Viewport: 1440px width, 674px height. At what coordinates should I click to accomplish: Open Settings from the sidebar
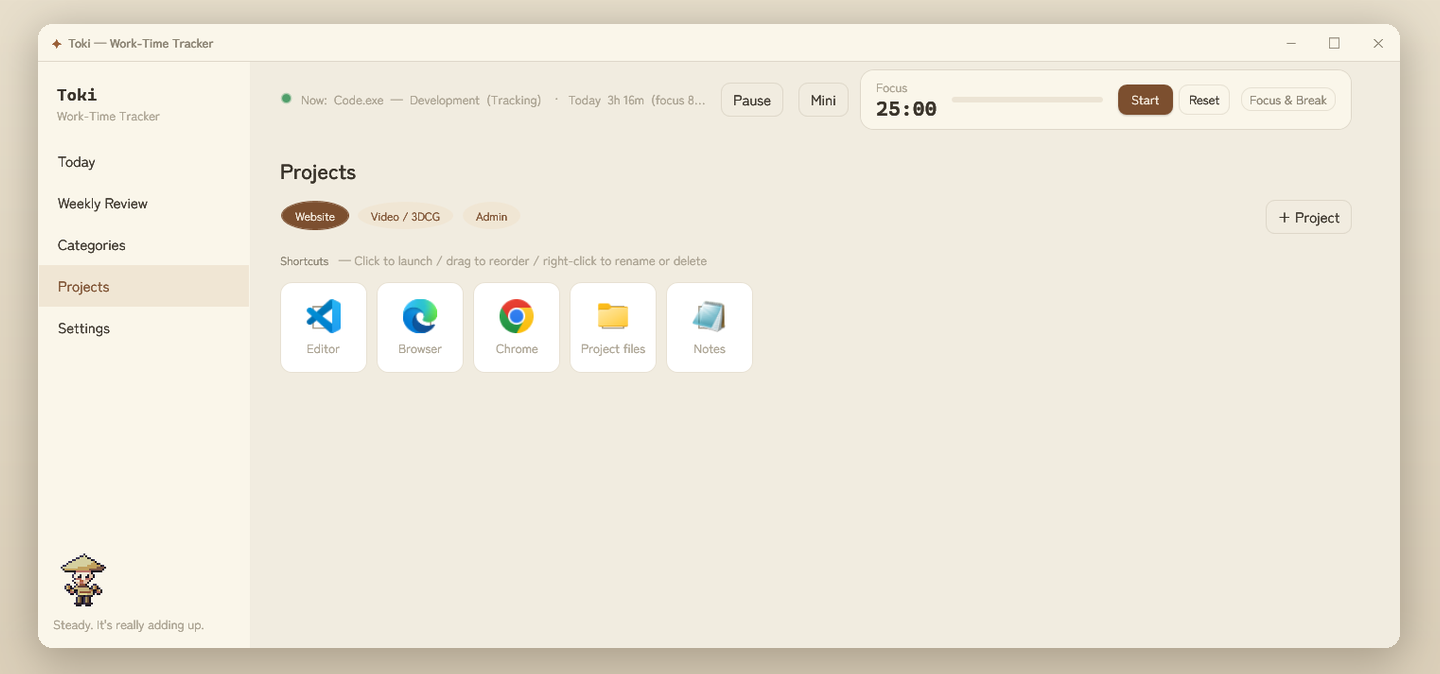pyautogui.click(x=143, y=328)
